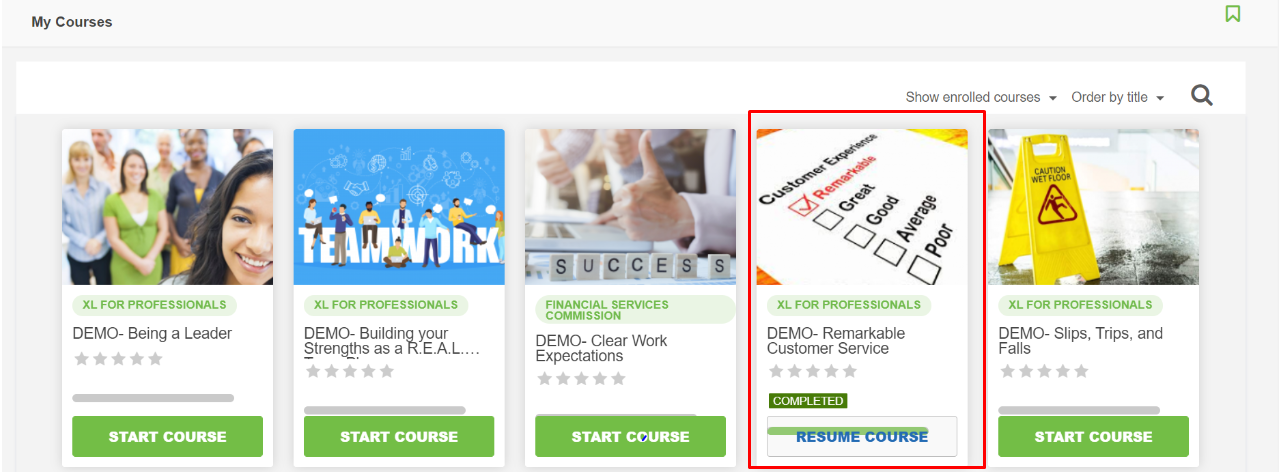1283x472 pixels.
Task: Expand Show enrolled courses dropdown
Action: [x=981, y=97]
